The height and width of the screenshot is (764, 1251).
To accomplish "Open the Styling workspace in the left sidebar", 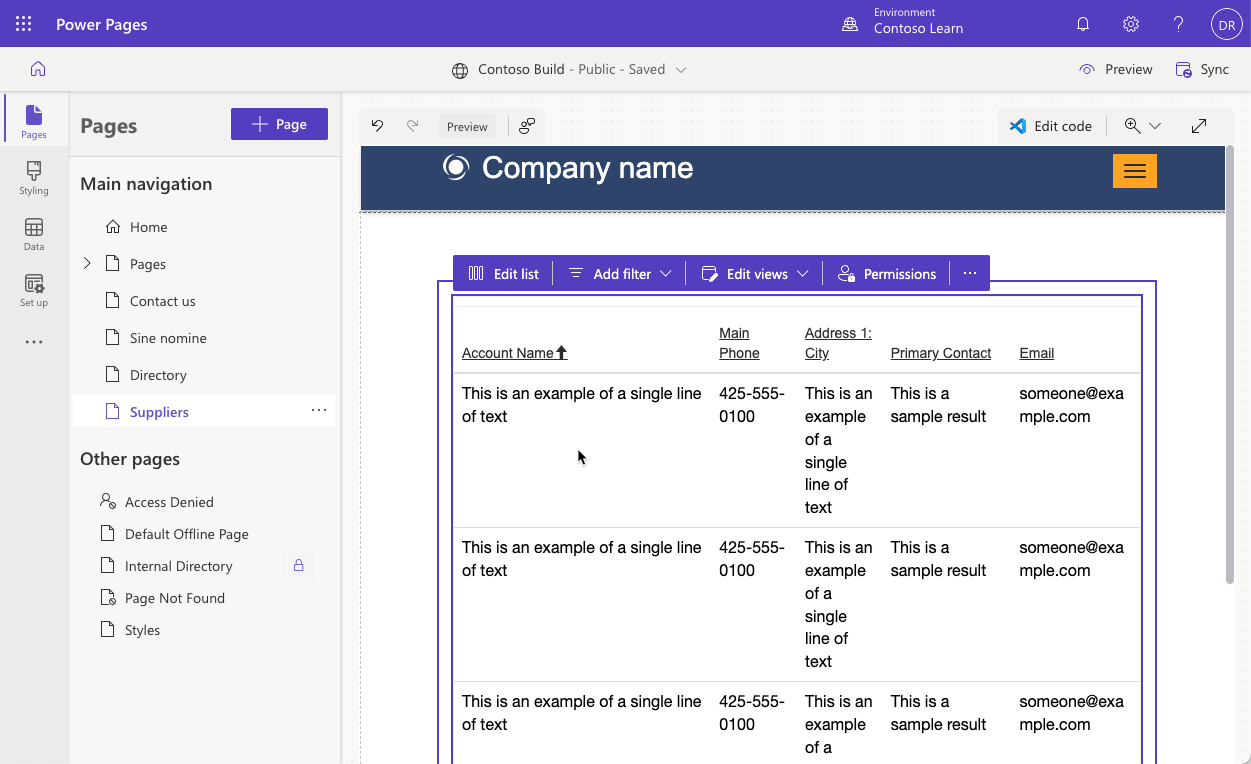I will click(33, 178).
